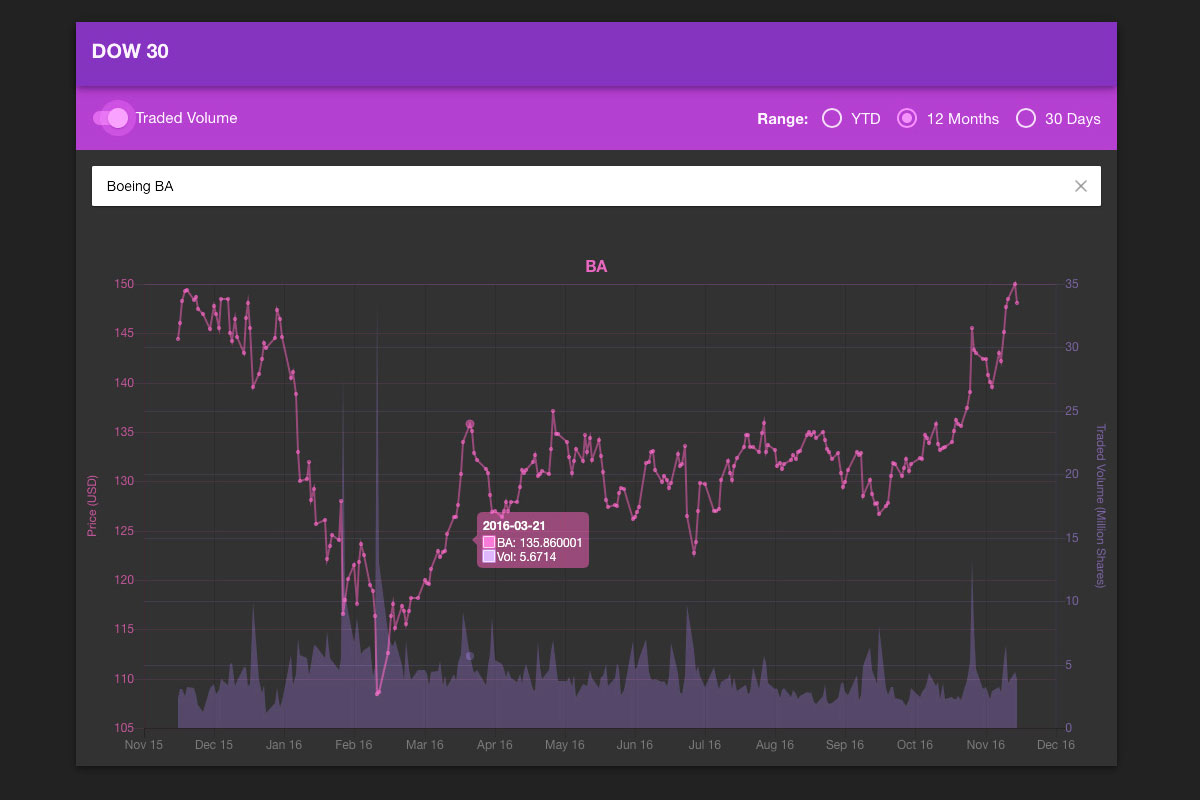Click the Traded Volume (Million Shares) axis label

pyautogui.click(x=1100, y=505)
